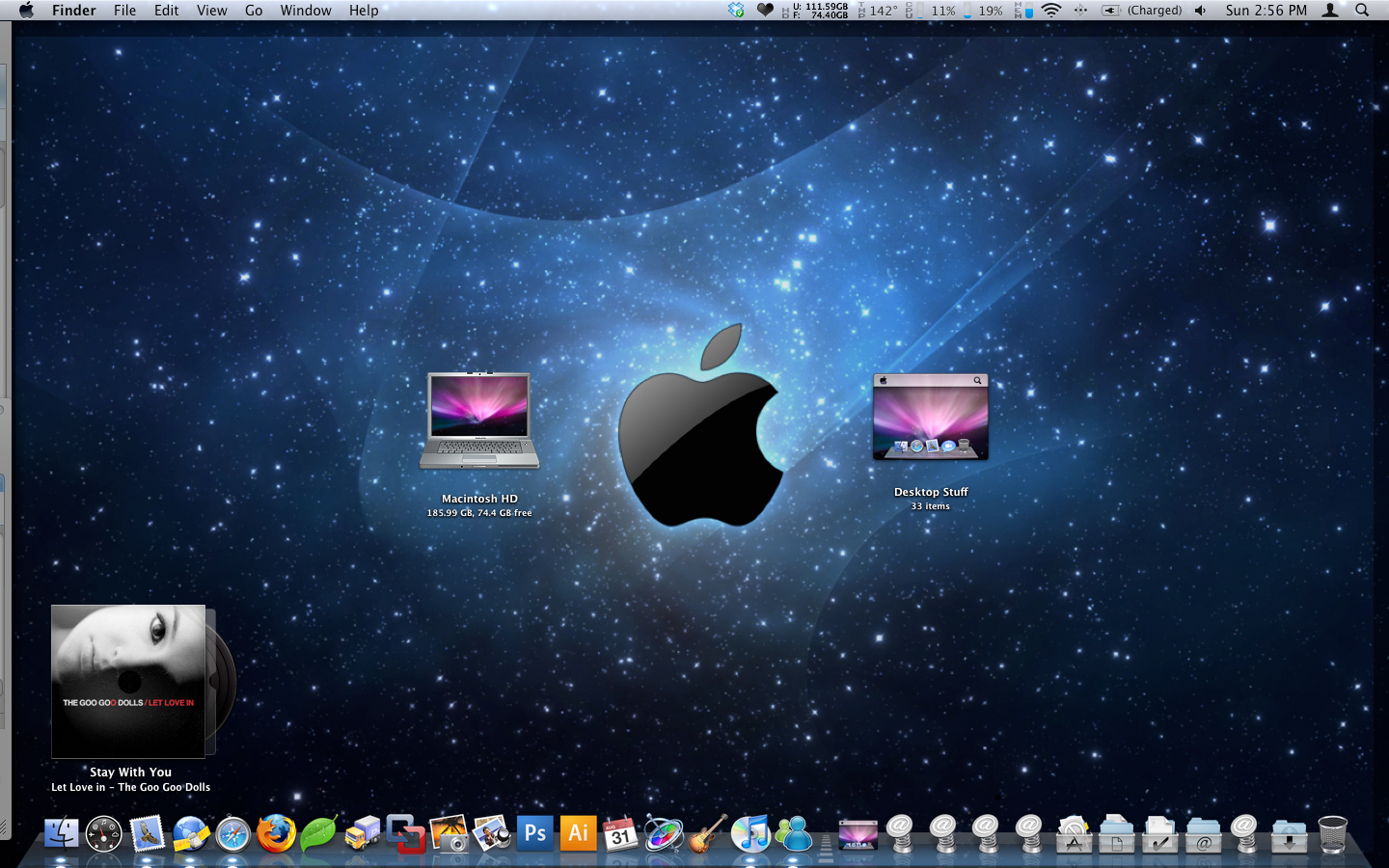Open the Apple menu
The height and width of the screenshot is (868, 1389).
click(x=26, y=11)
